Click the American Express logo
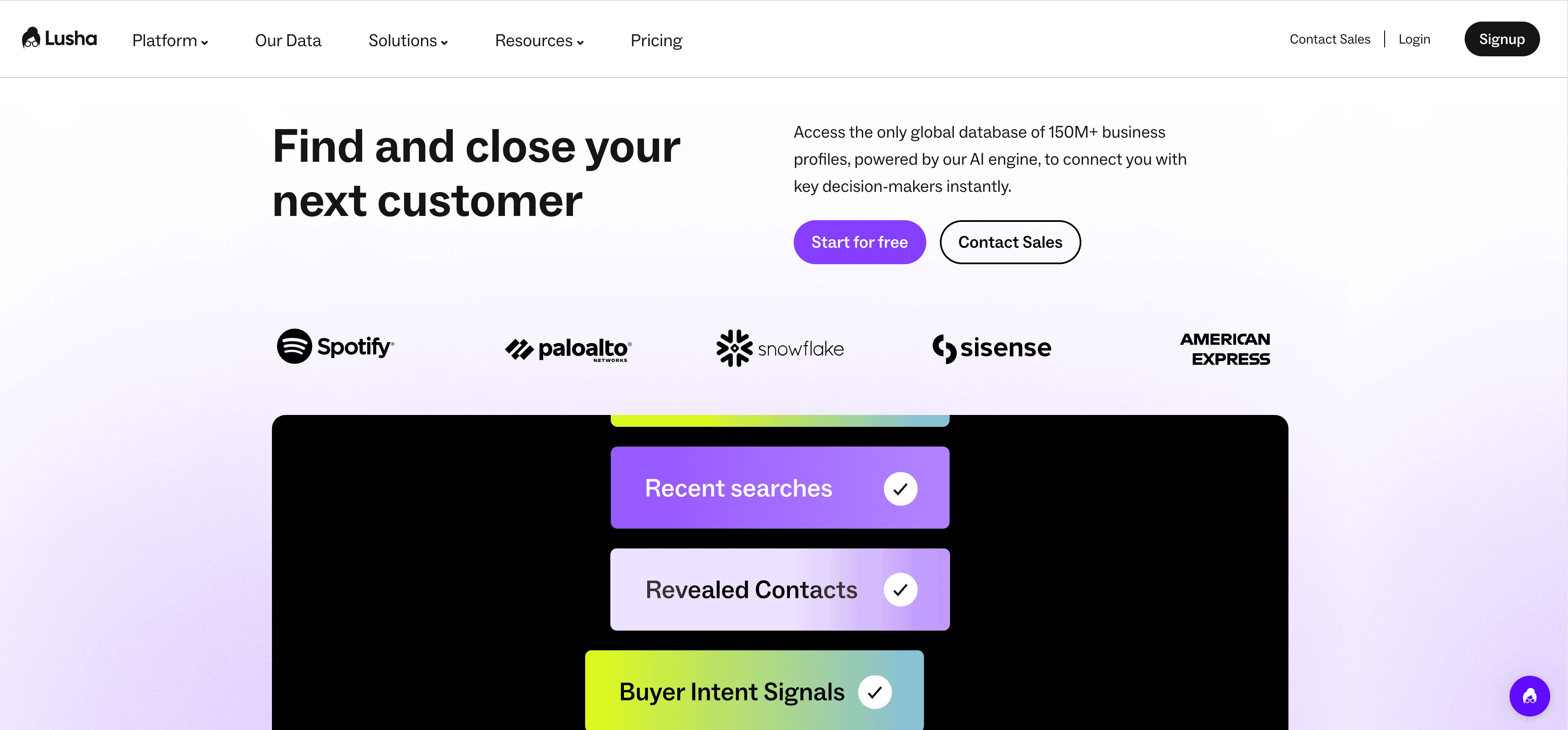1568x730 pixels. 1224,348
